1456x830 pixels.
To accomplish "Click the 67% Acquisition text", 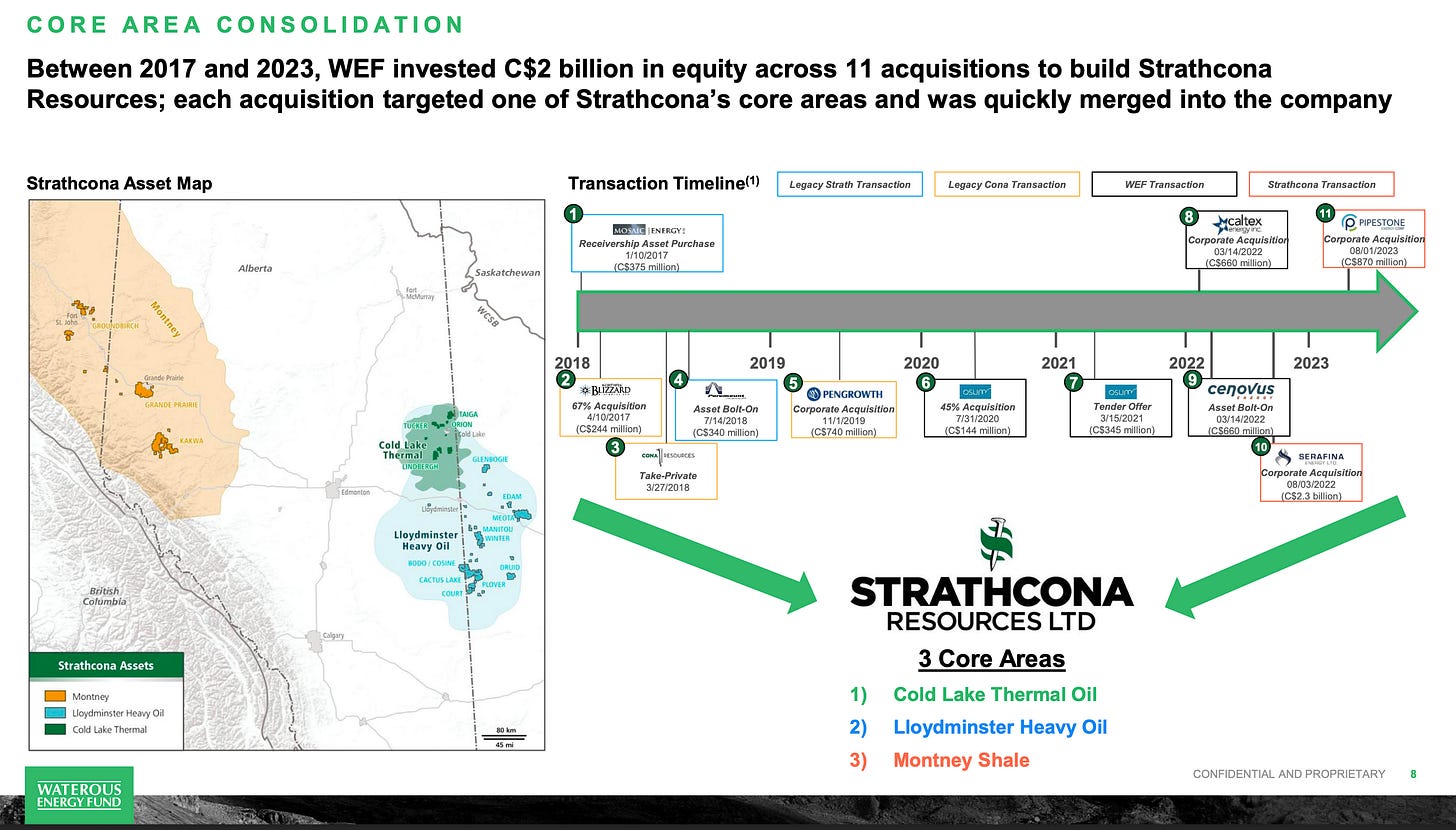I will (611, 407).
